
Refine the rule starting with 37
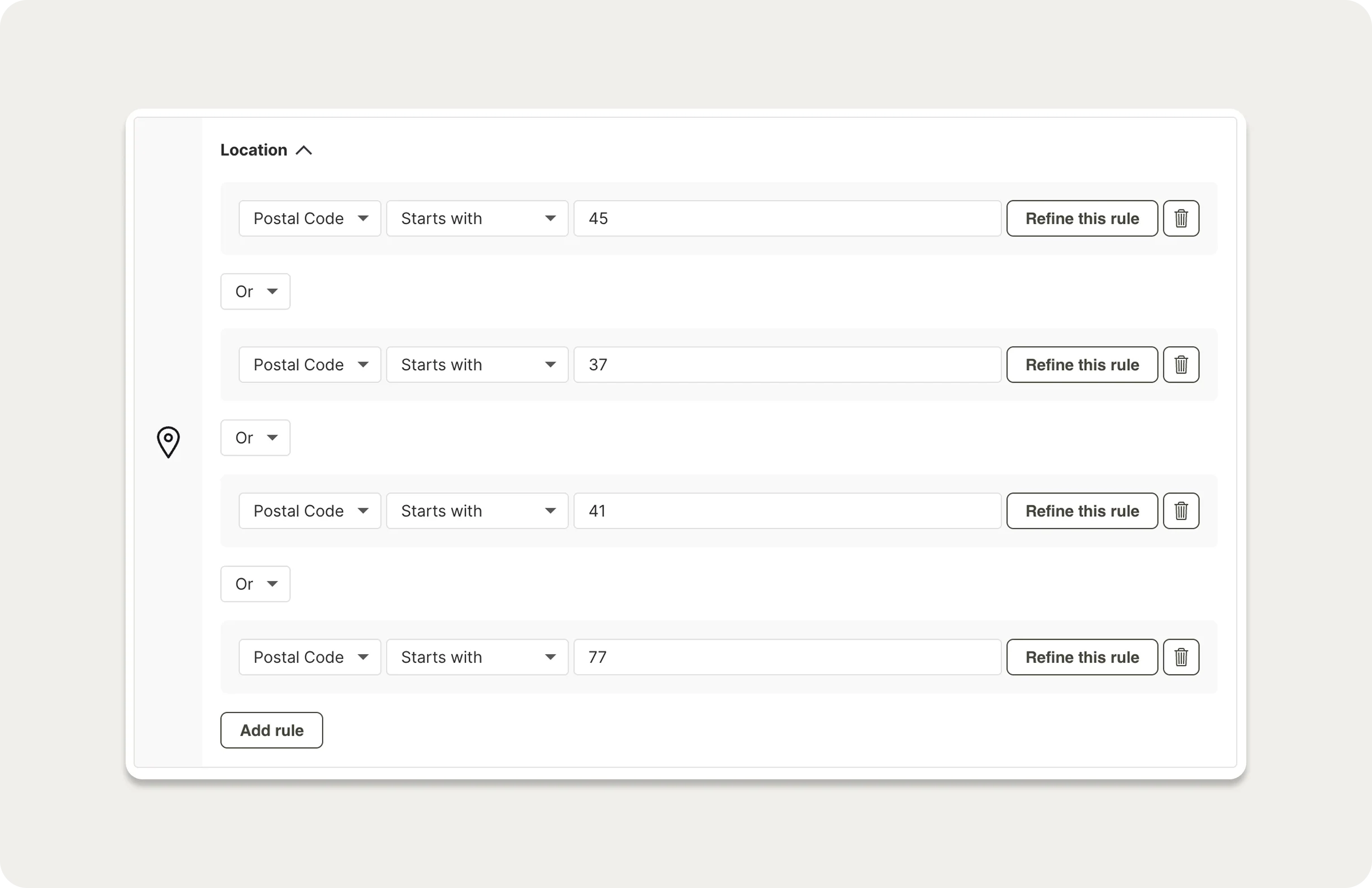1082,365
